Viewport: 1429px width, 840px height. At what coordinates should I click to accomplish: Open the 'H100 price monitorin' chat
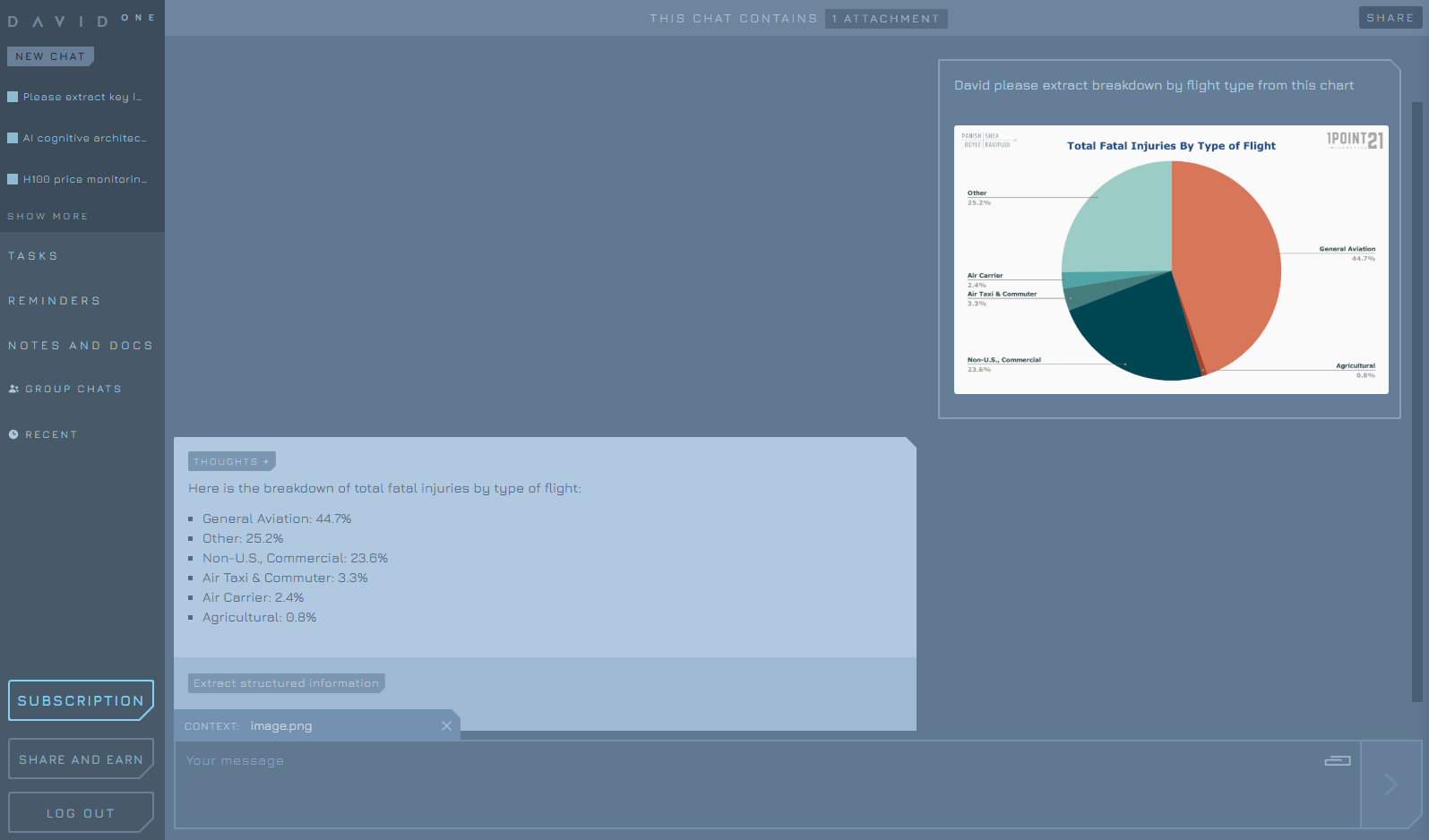click(84, 180)
